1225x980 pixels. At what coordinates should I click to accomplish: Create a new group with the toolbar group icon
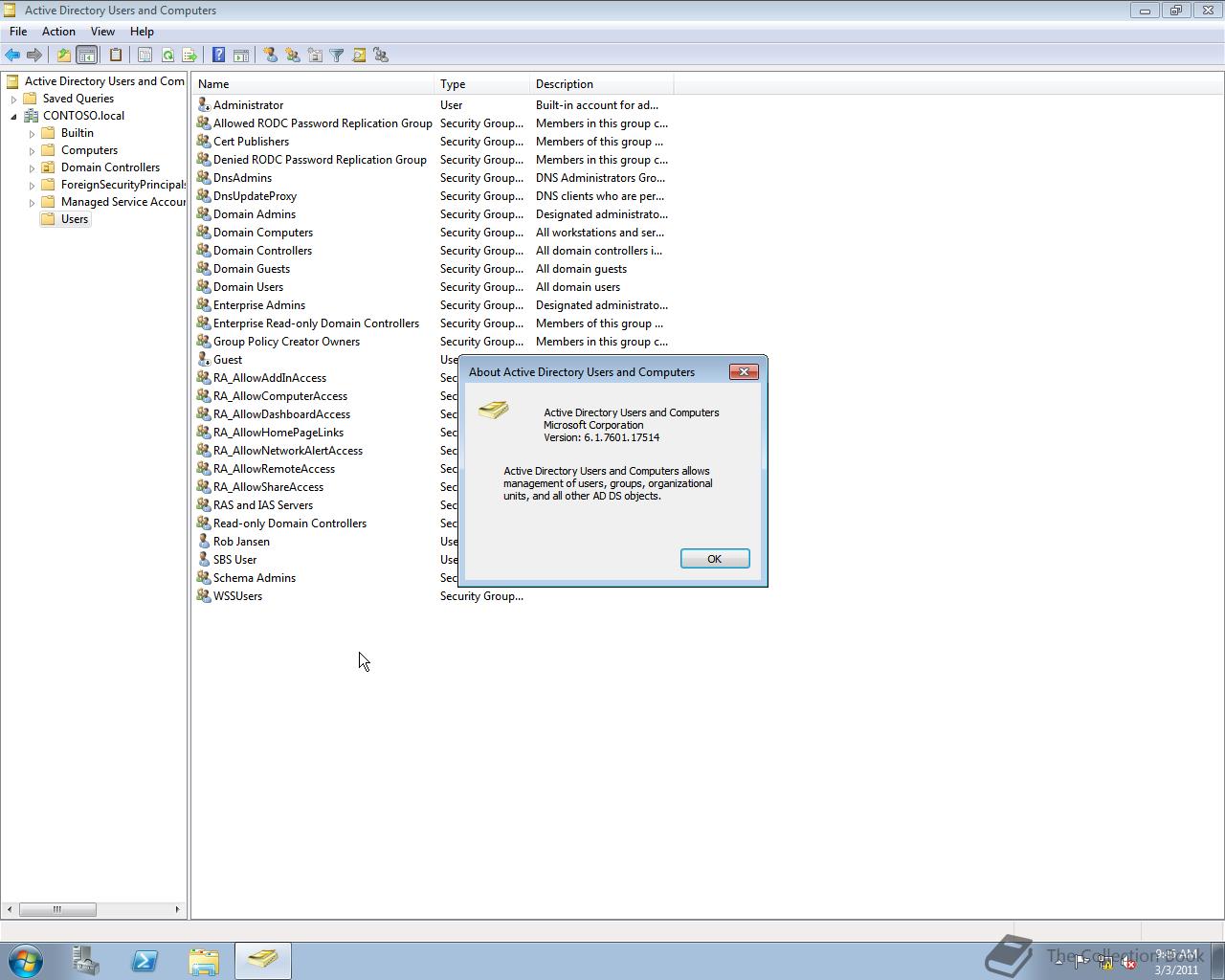(x=293, y=56)
